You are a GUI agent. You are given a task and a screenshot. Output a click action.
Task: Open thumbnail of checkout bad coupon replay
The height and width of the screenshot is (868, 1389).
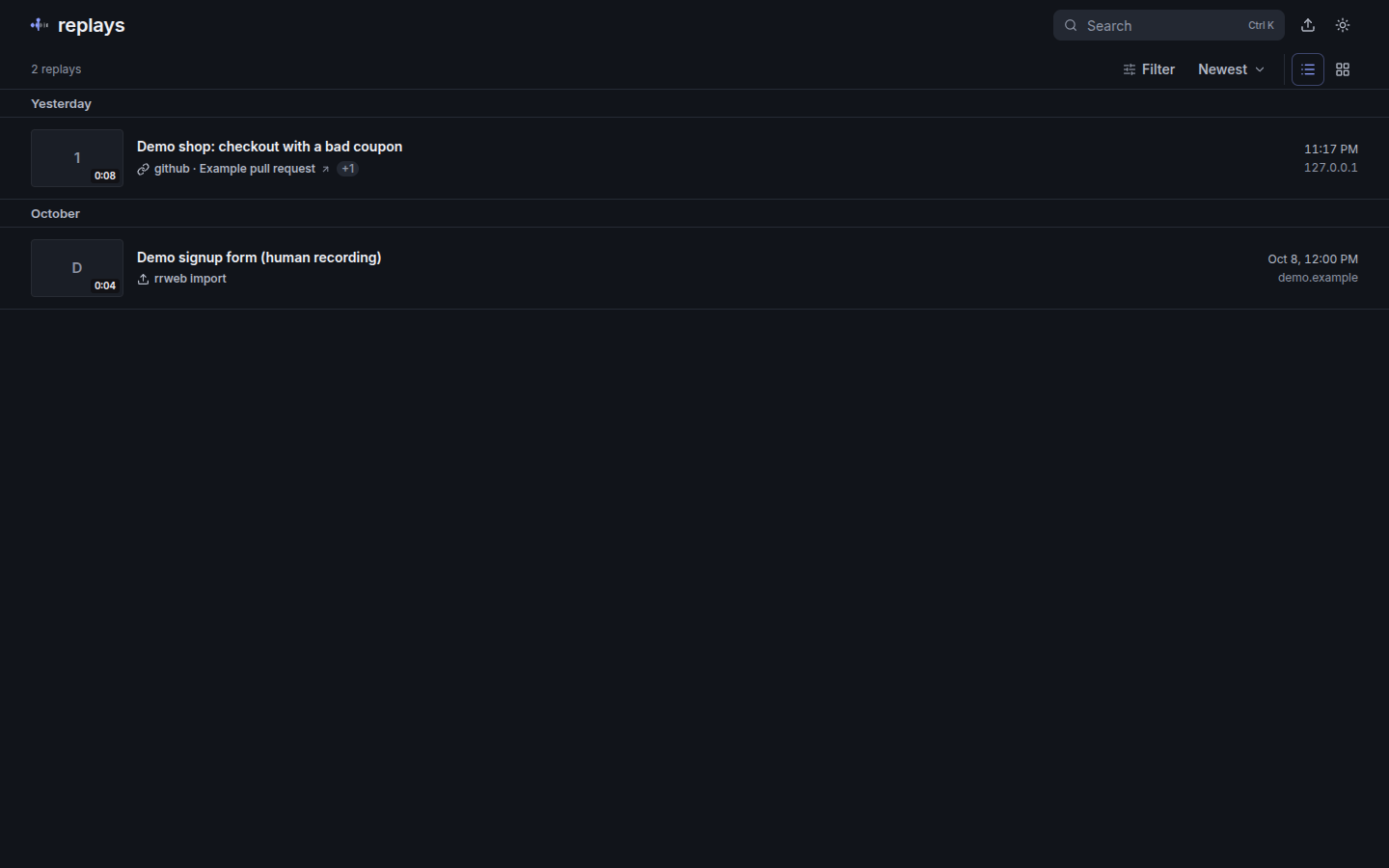[x=77, y=158]
